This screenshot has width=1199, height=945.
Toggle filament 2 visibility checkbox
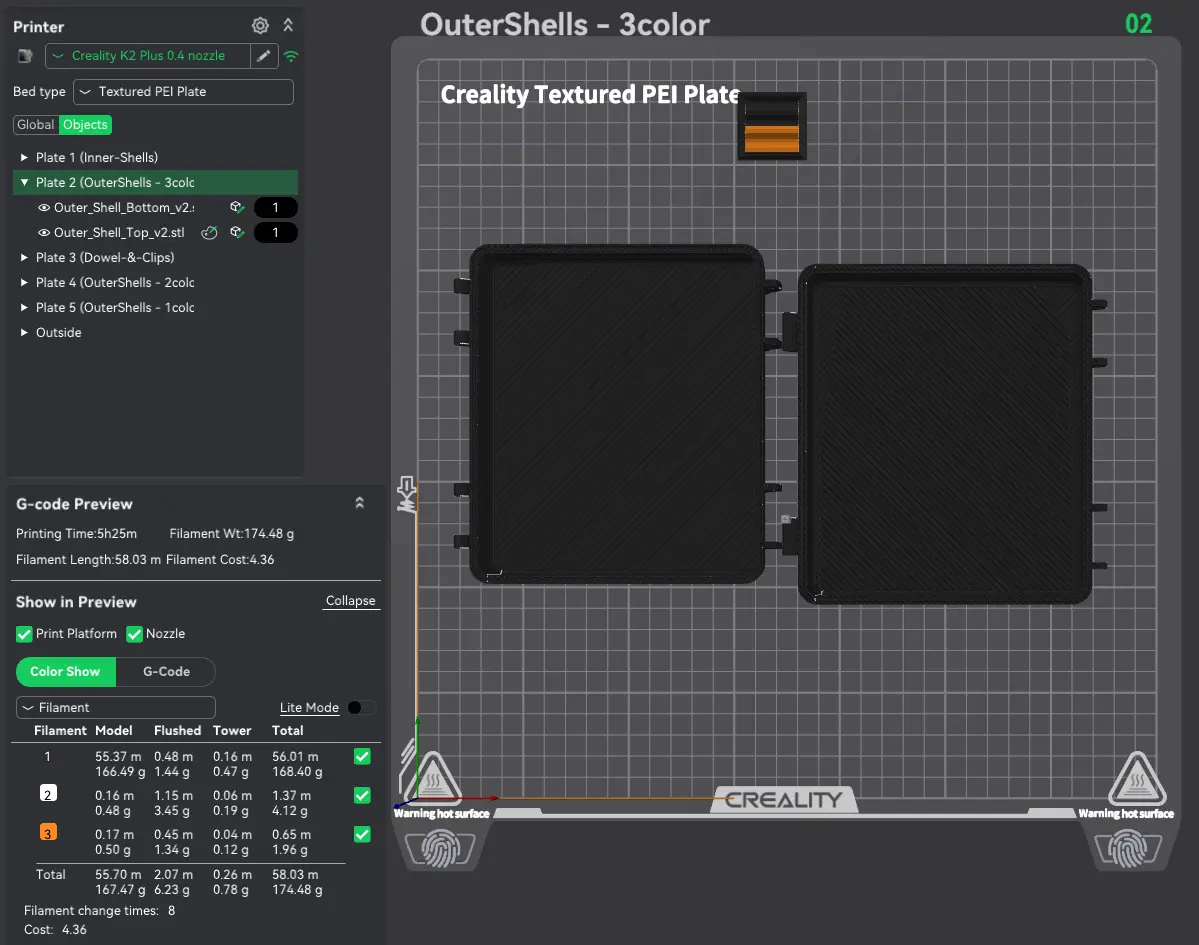pos(362,796)
